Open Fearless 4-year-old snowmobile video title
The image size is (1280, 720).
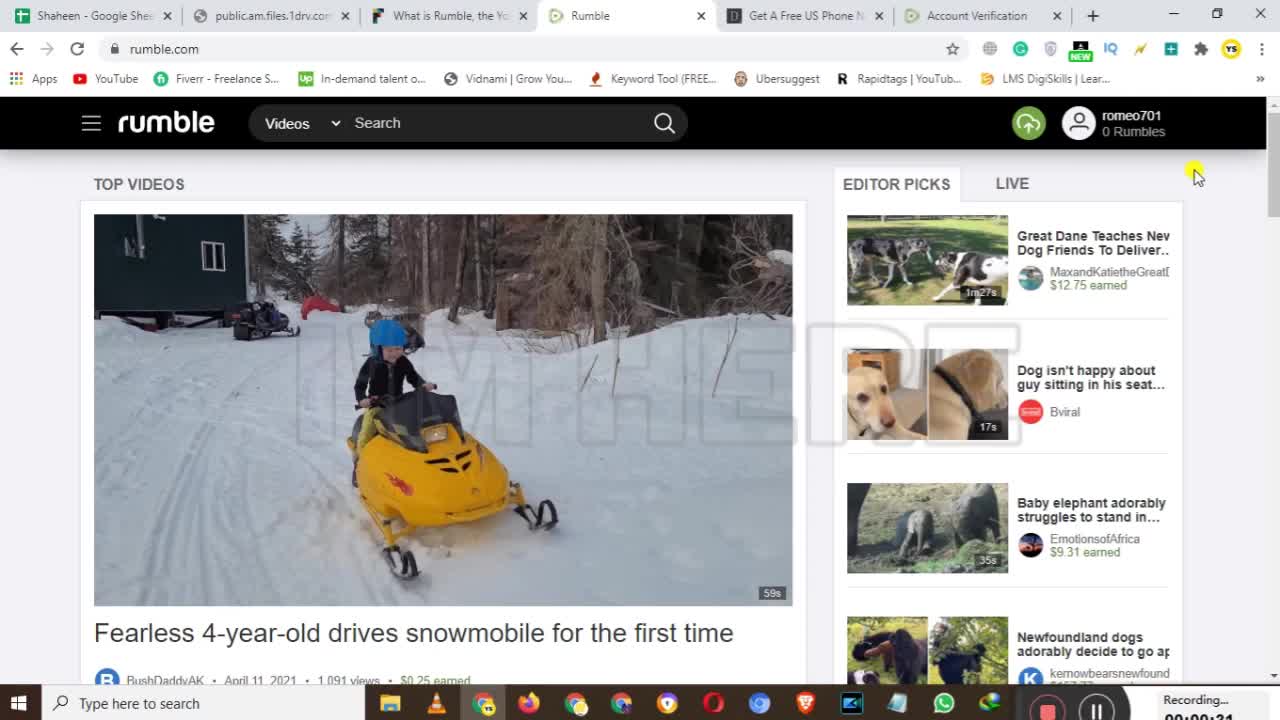(413, 633)
